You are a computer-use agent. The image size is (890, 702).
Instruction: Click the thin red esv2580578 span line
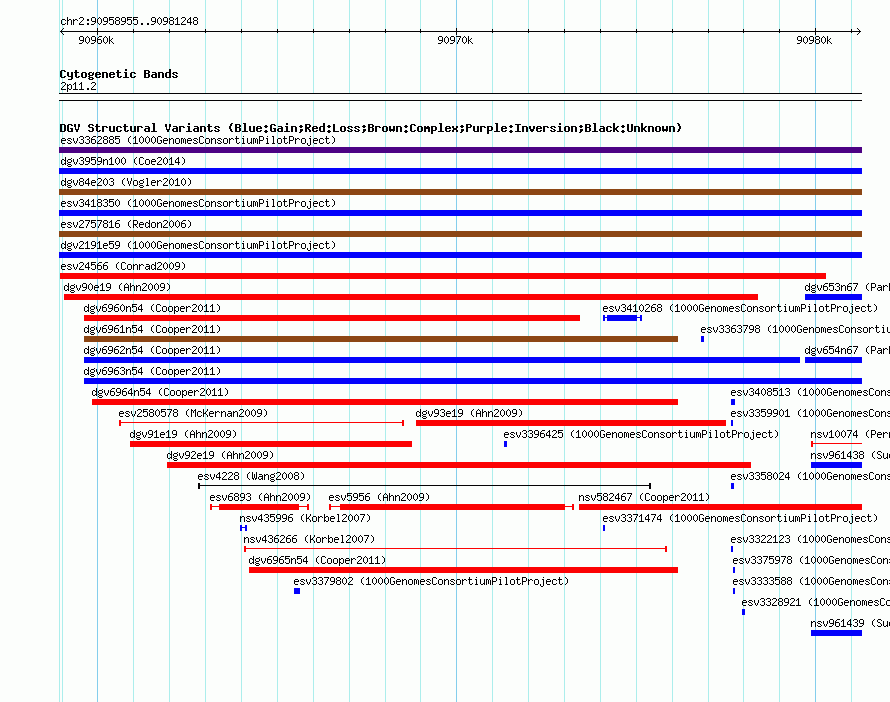(x=262, y=423)
